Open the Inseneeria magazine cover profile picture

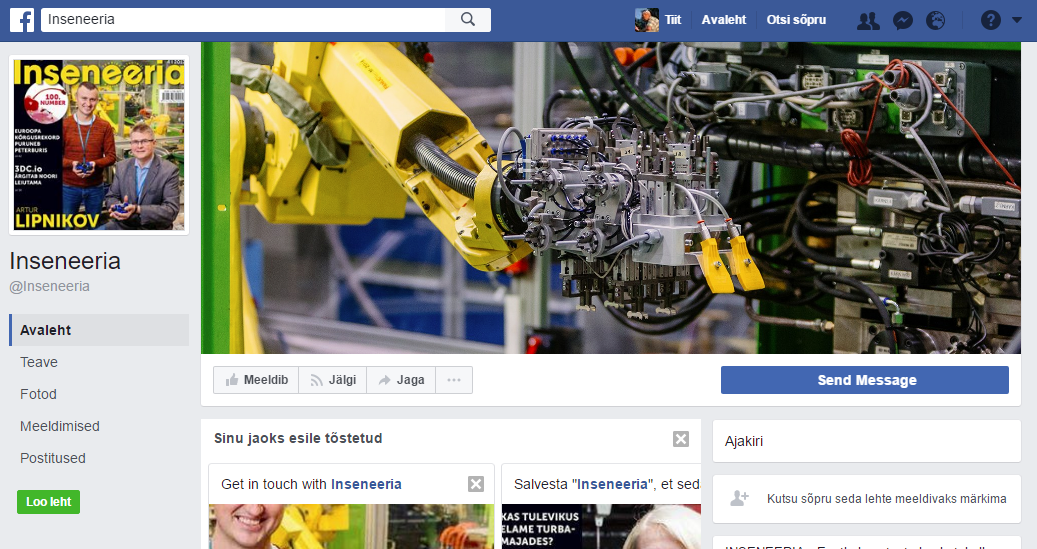pos(99,145)
